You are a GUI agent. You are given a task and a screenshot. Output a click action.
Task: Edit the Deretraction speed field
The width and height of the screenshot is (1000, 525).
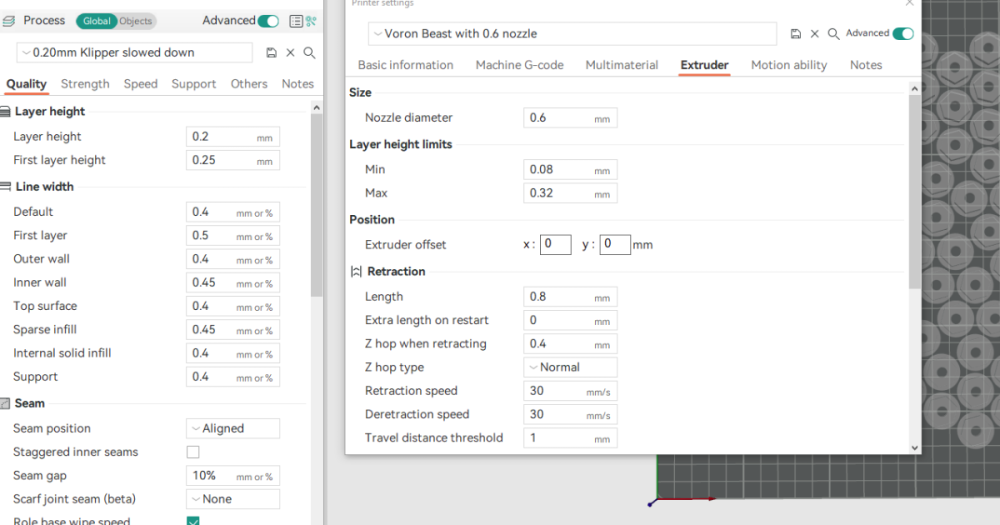[570, 415]
